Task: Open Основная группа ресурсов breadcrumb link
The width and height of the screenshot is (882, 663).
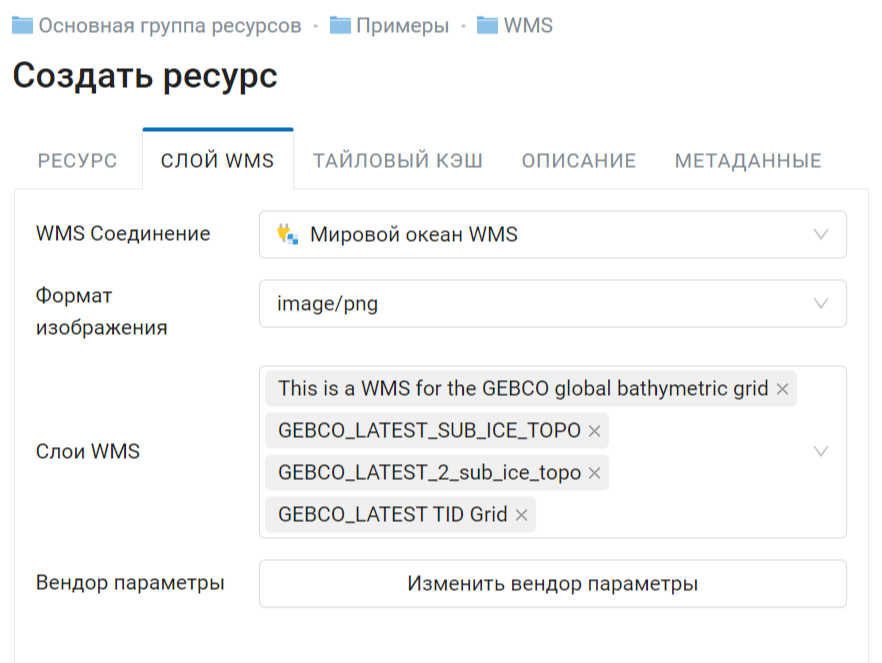Action: (170, 25)
